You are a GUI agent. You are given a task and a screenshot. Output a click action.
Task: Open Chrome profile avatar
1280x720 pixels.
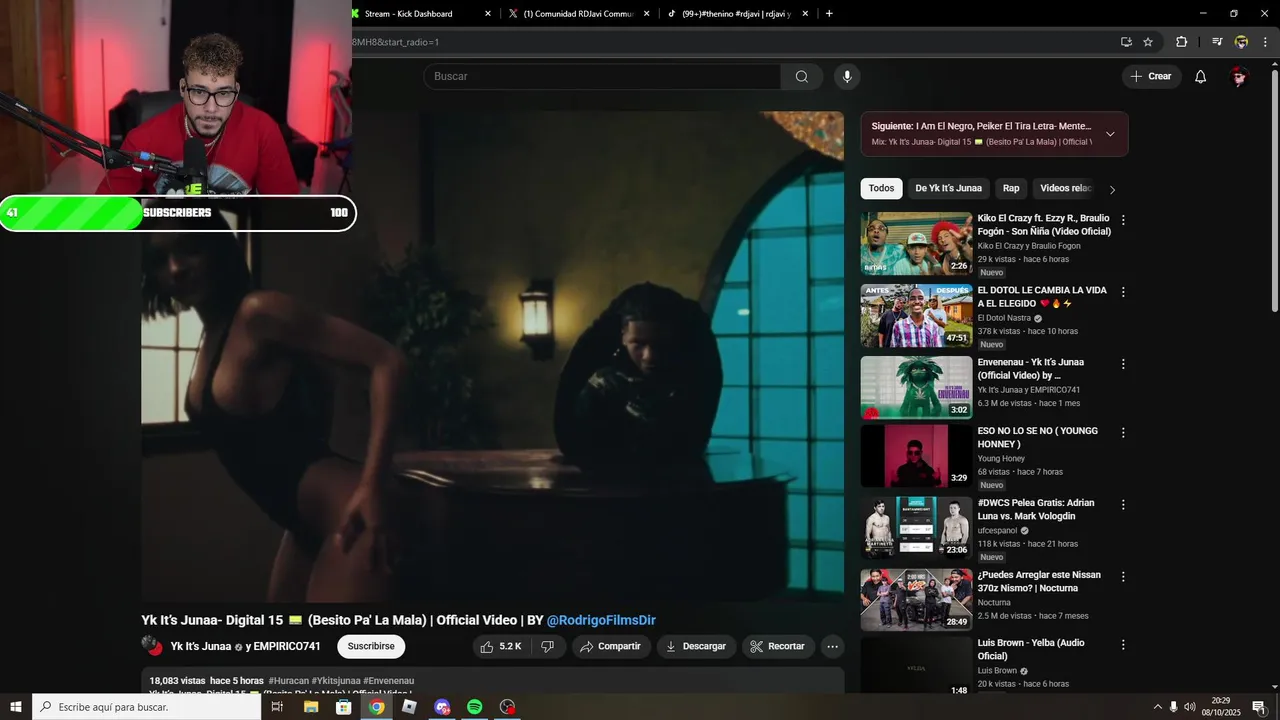(x=1241, y=42)
